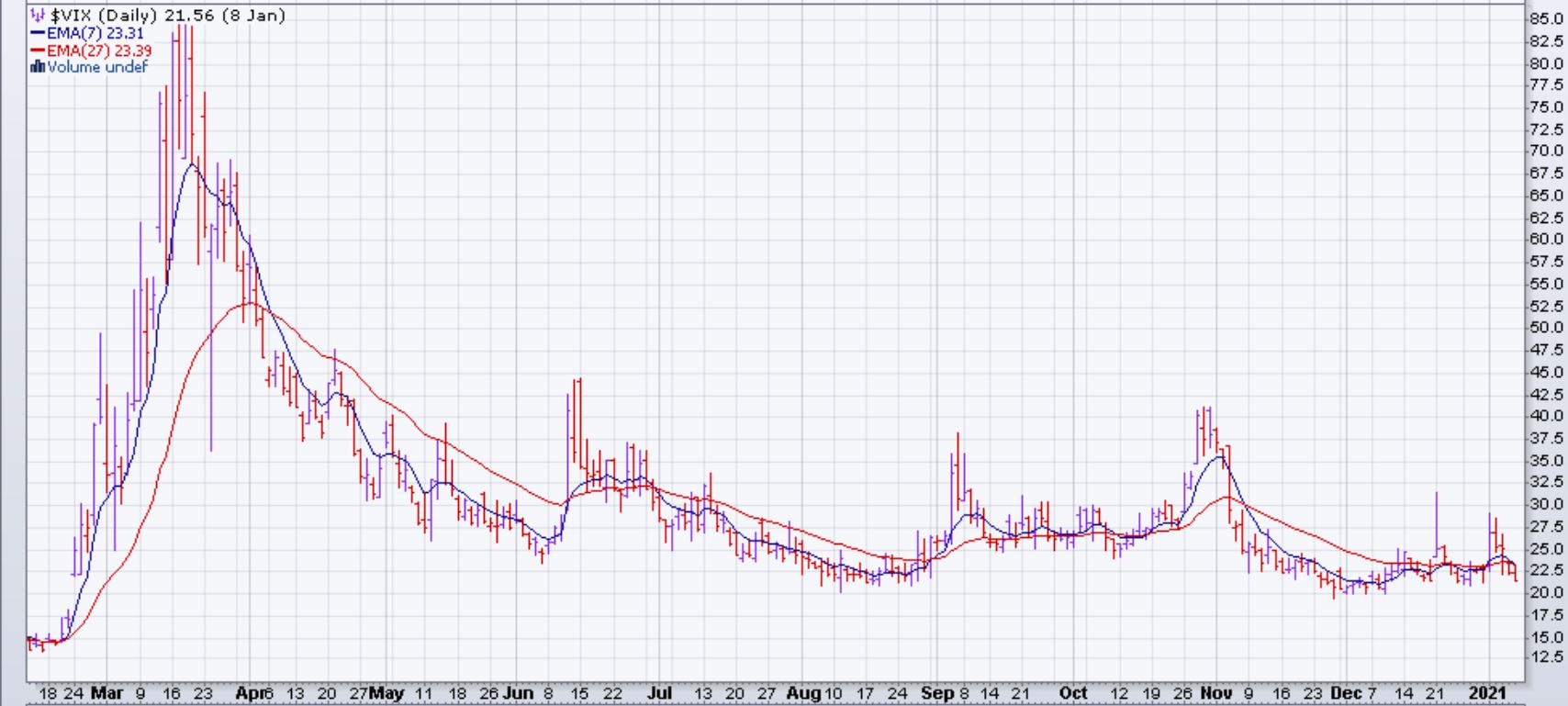This screenshot has height=706, width=1568.
Task: Click the 85.0 price axis label
Action: coord(1545,19)
